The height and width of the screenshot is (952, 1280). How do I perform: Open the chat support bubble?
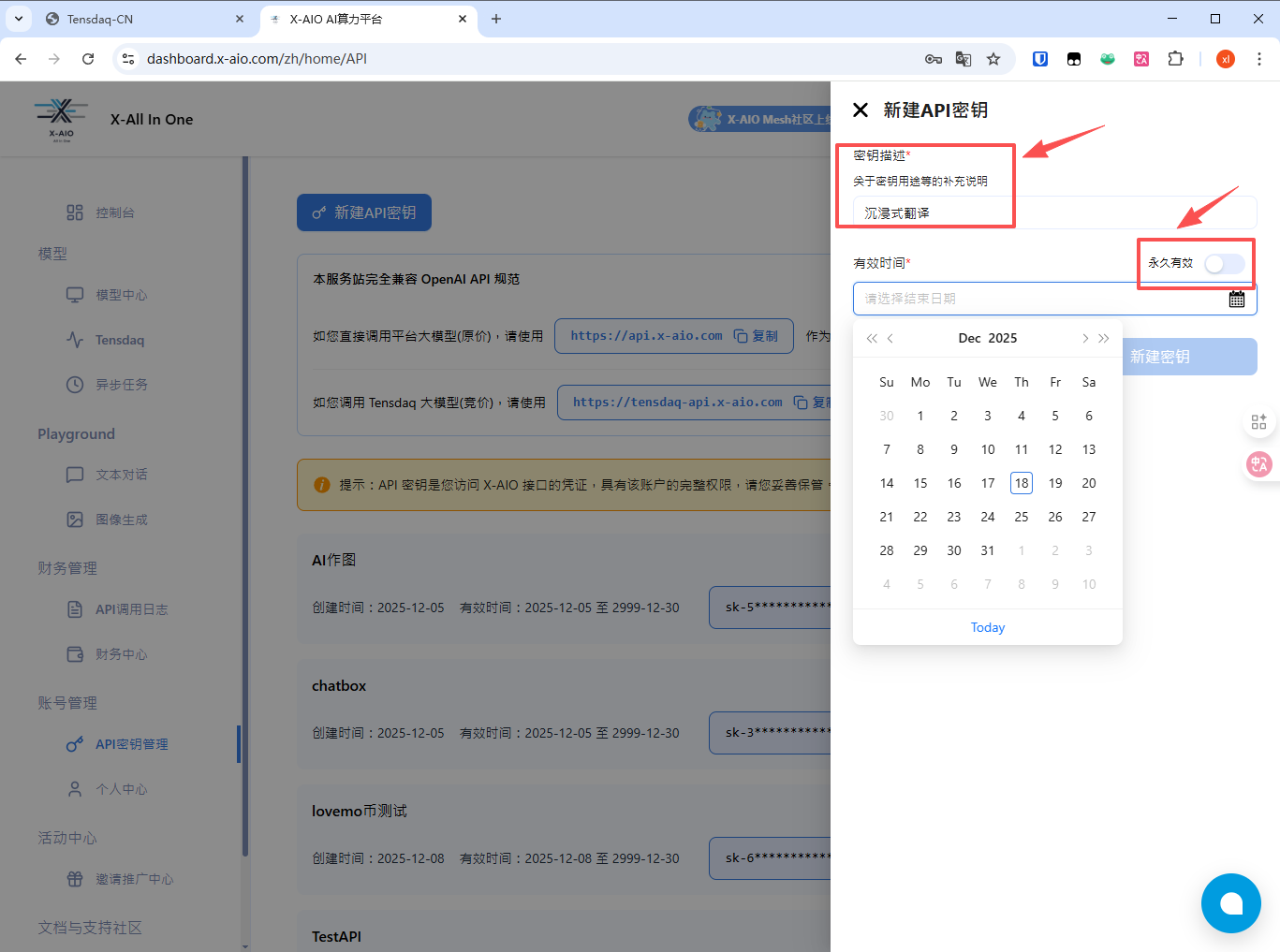click(1231, 903)
